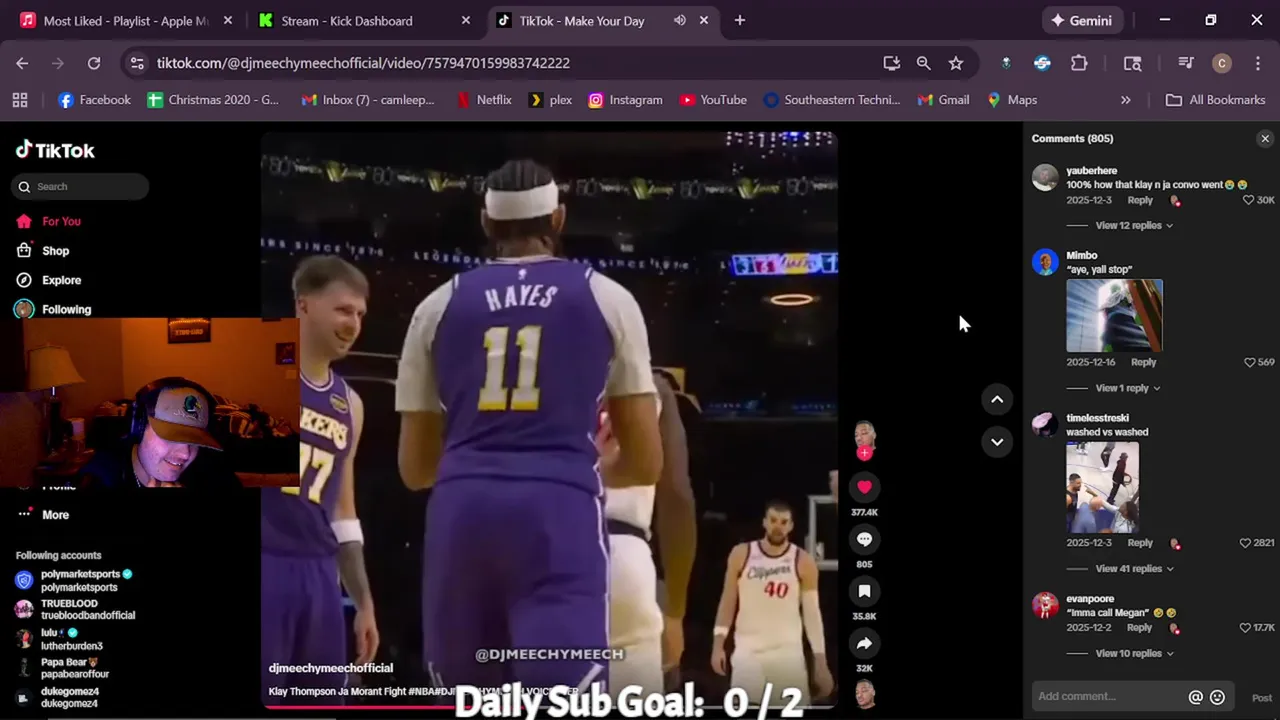Expand 1 reply under Mimbo comment
This screenshot has height=720, width=1280.
[1128, 388]
